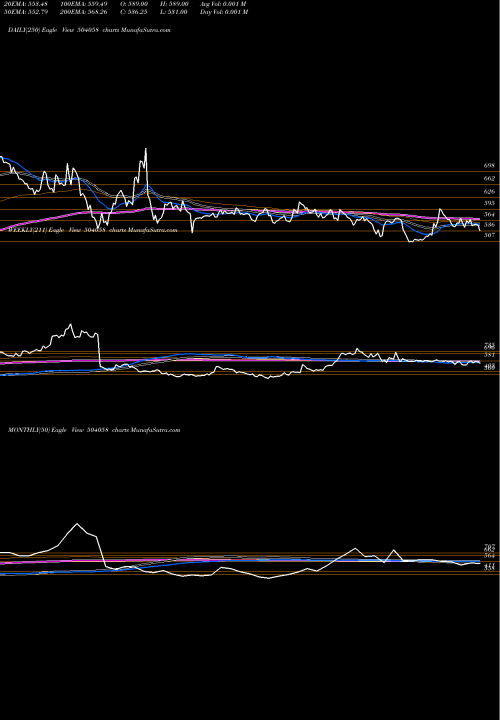The width and height of the screenshot is (500, 720).
Task: Click the 662 price label on daily chart
Action: click(489, 178)
